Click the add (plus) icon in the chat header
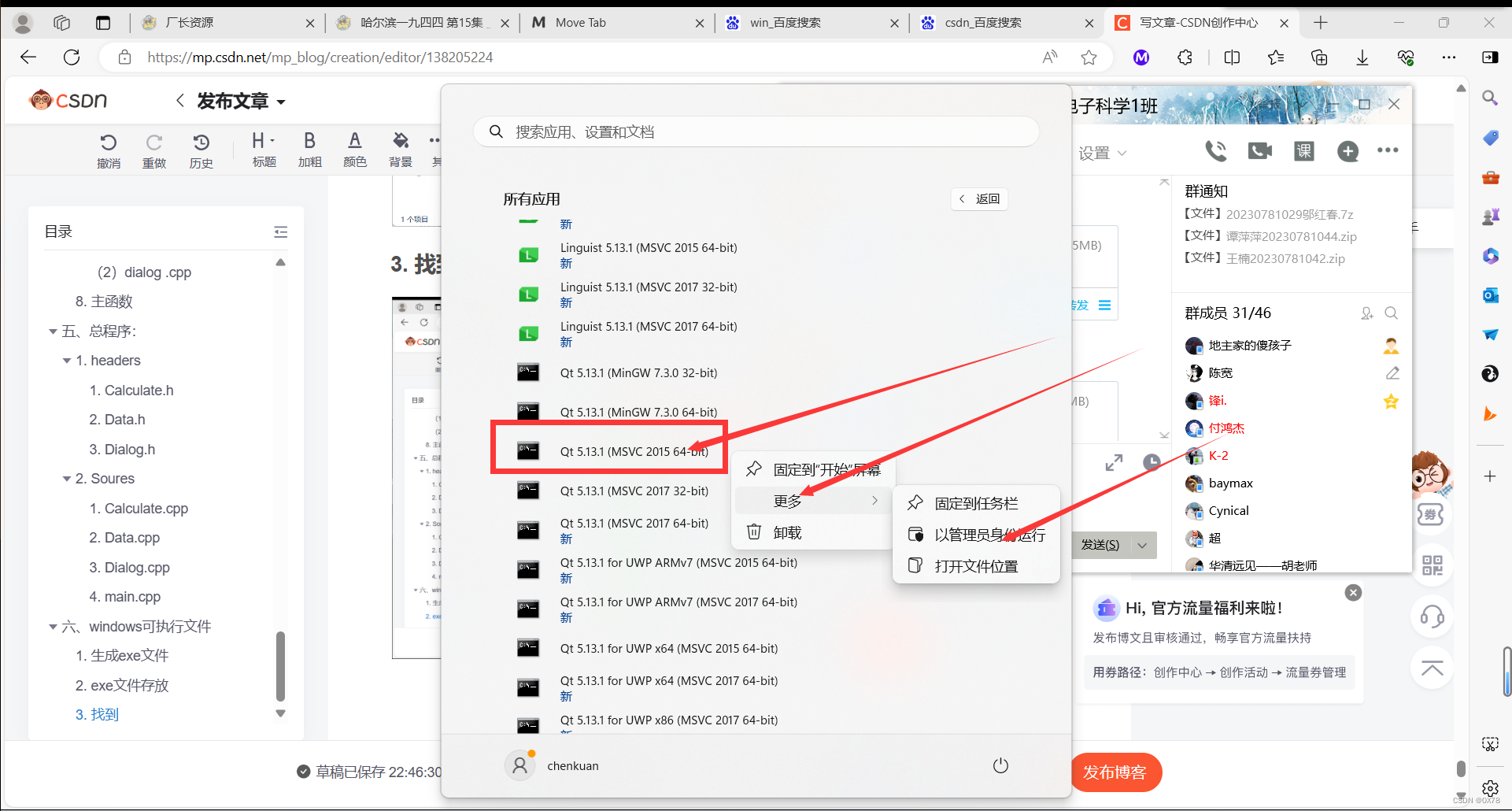Image resolution: width=1512 pixels, height=811 pixels. click(1348, 151)
